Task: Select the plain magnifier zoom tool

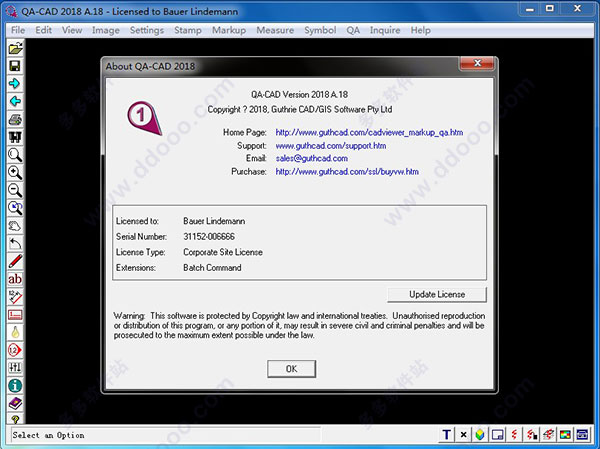Action: [x=15, y=155]
